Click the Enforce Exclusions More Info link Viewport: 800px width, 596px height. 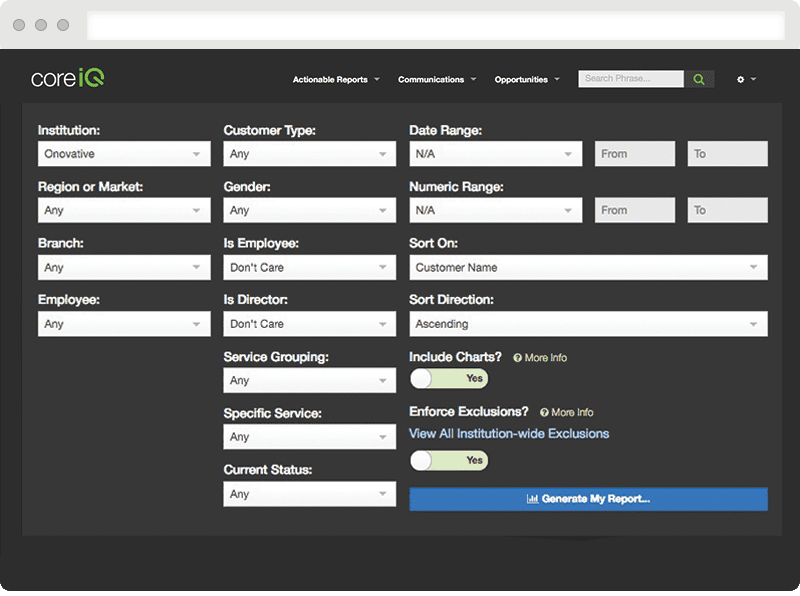(567, 412)
